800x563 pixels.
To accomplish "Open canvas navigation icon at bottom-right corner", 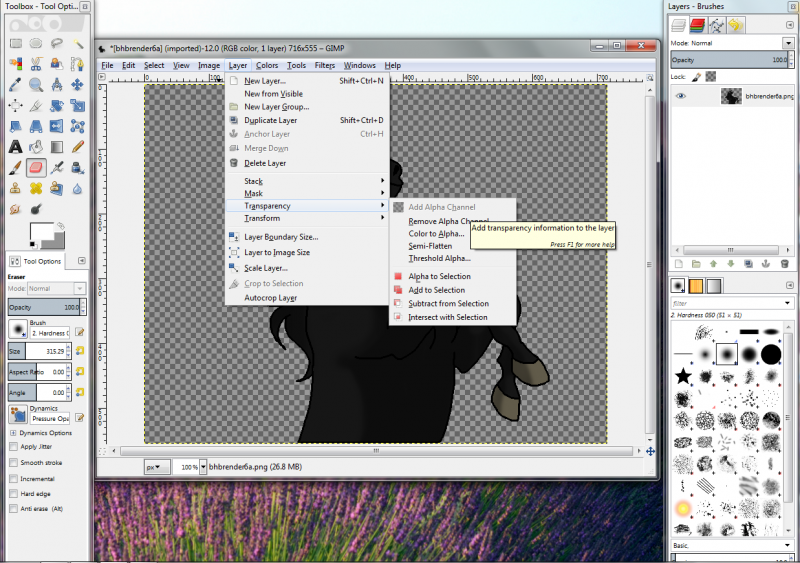I will click(651, 451).
